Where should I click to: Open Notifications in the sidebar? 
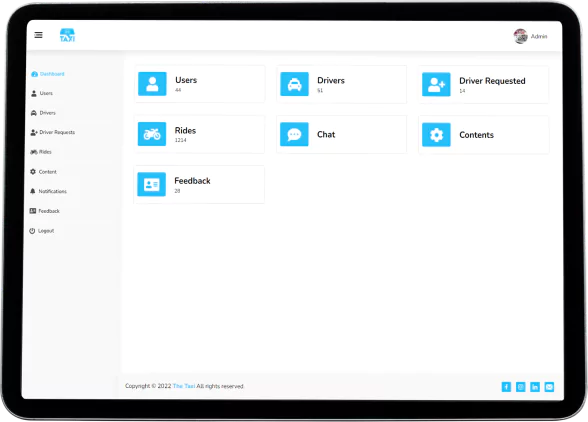point(48,191)
